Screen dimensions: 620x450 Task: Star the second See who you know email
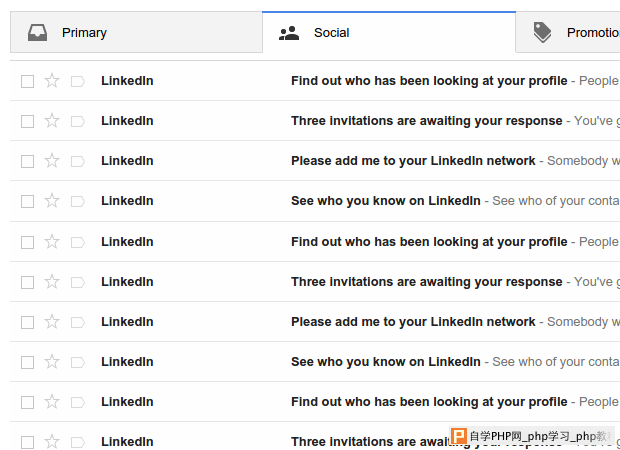pyautogui.click(x=52, y=361)
